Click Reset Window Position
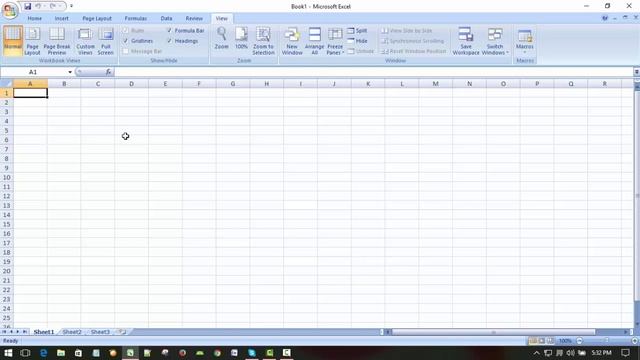640x360 pixels. tap(414, 51)
